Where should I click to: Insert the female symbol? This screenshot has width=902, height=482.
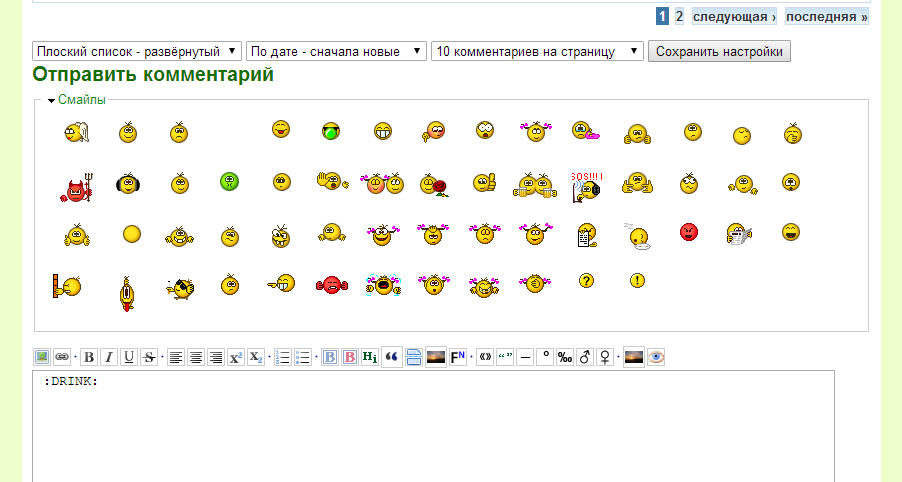click(605, 357)
